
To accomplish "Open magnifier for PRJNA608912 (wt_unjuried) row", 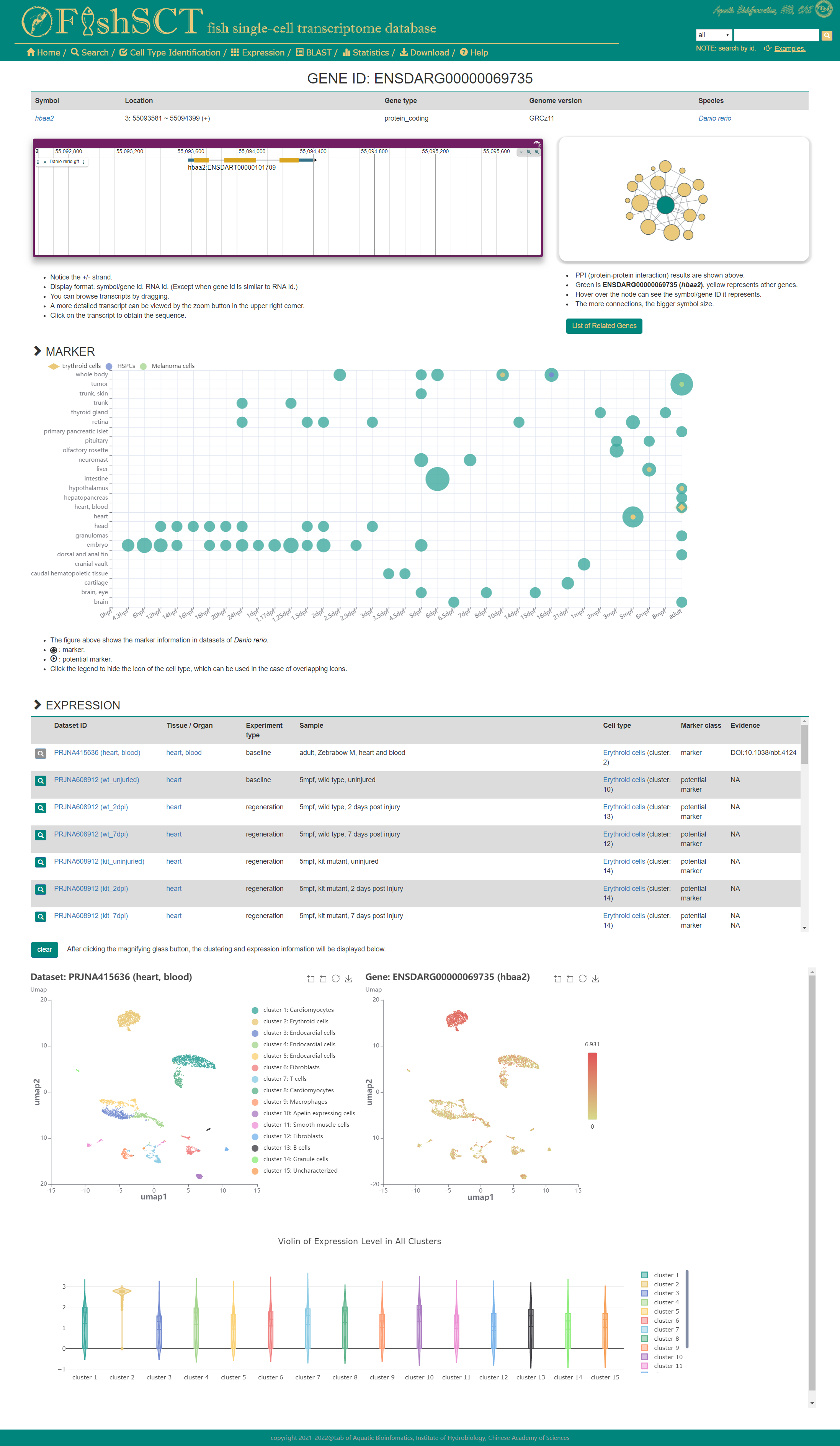I will pos(40,780).
